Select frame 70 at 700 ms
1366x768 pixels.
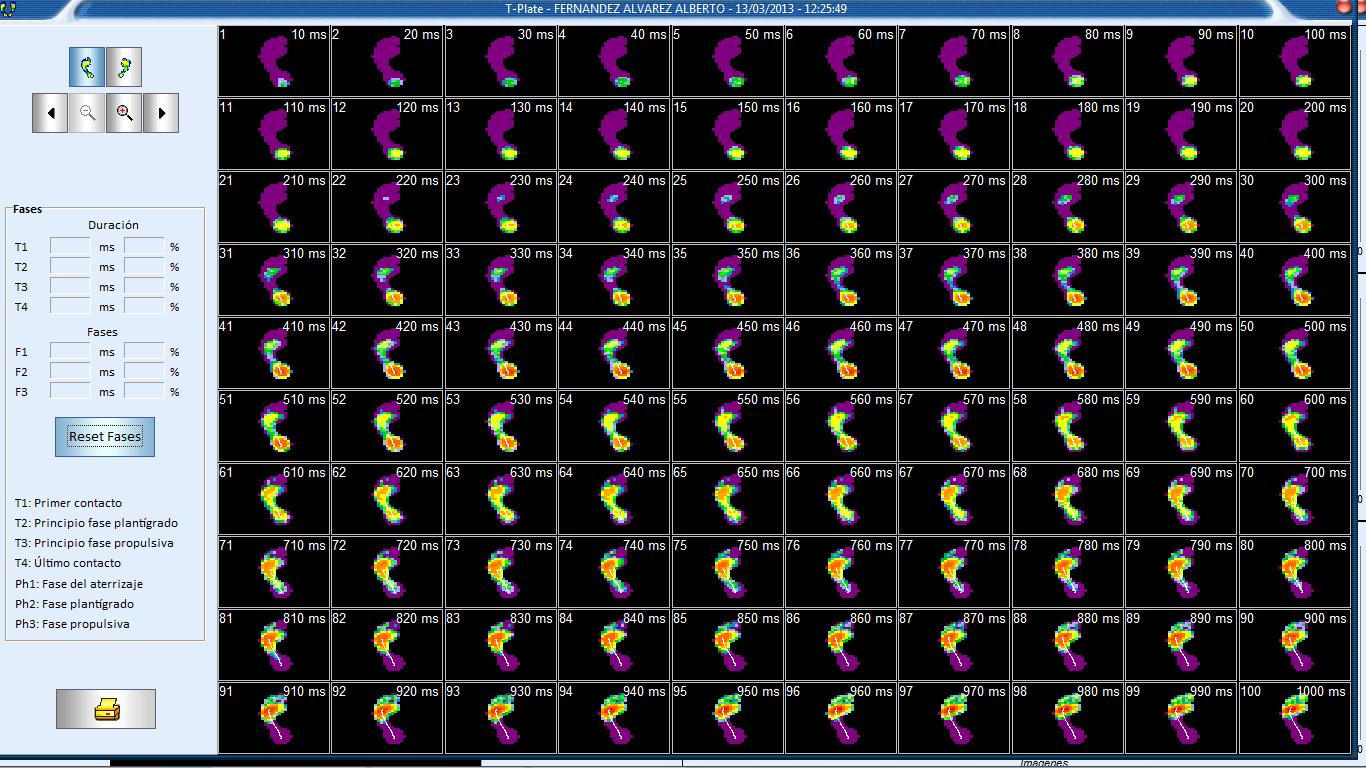(1295, 499)
